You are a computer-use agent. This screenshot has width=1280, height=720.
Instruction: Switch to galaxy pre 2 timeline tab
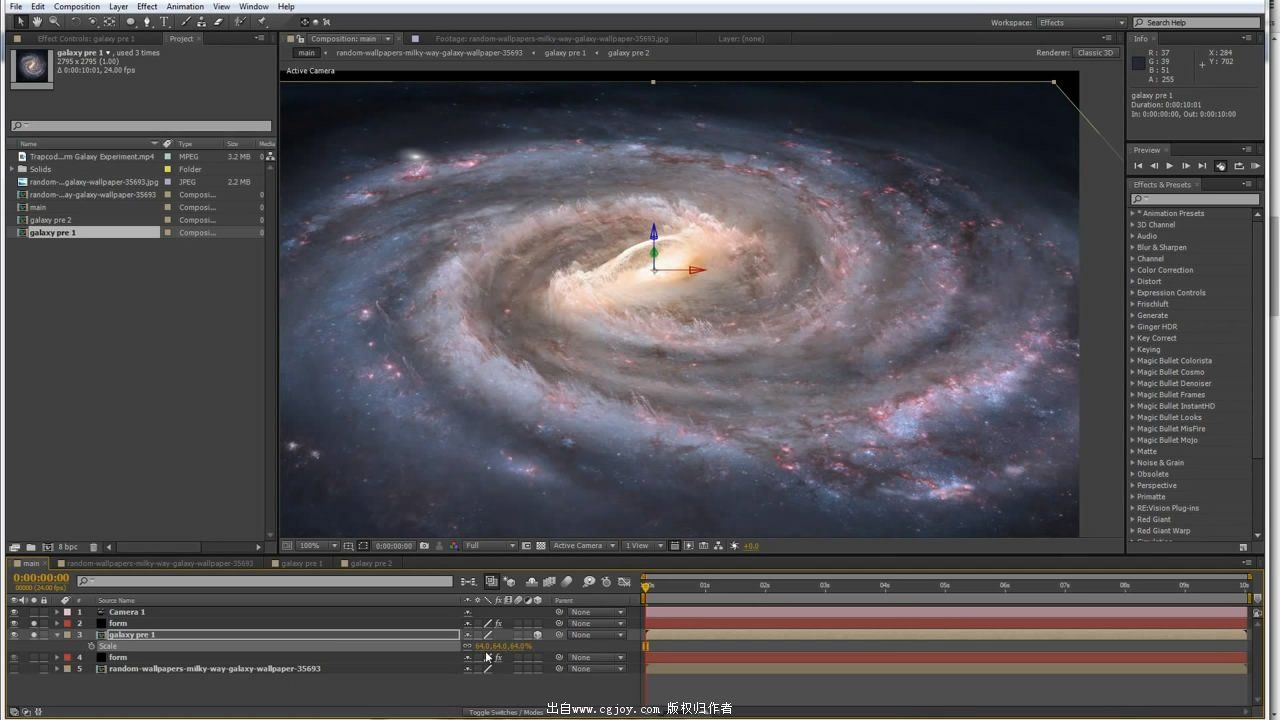click(370, 563)
